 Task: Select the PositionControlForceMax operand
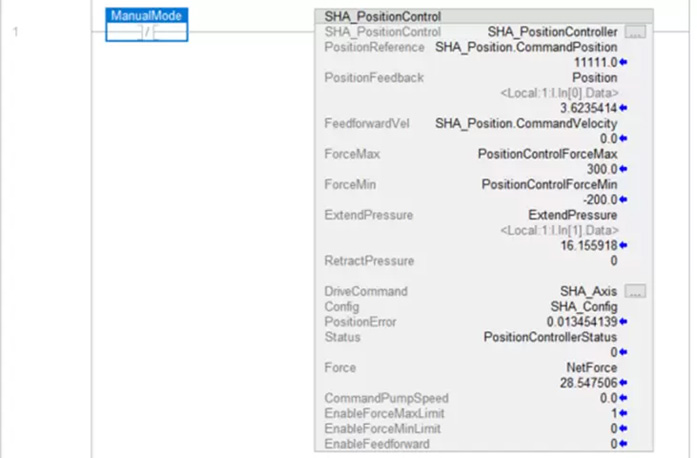[547, 154]
